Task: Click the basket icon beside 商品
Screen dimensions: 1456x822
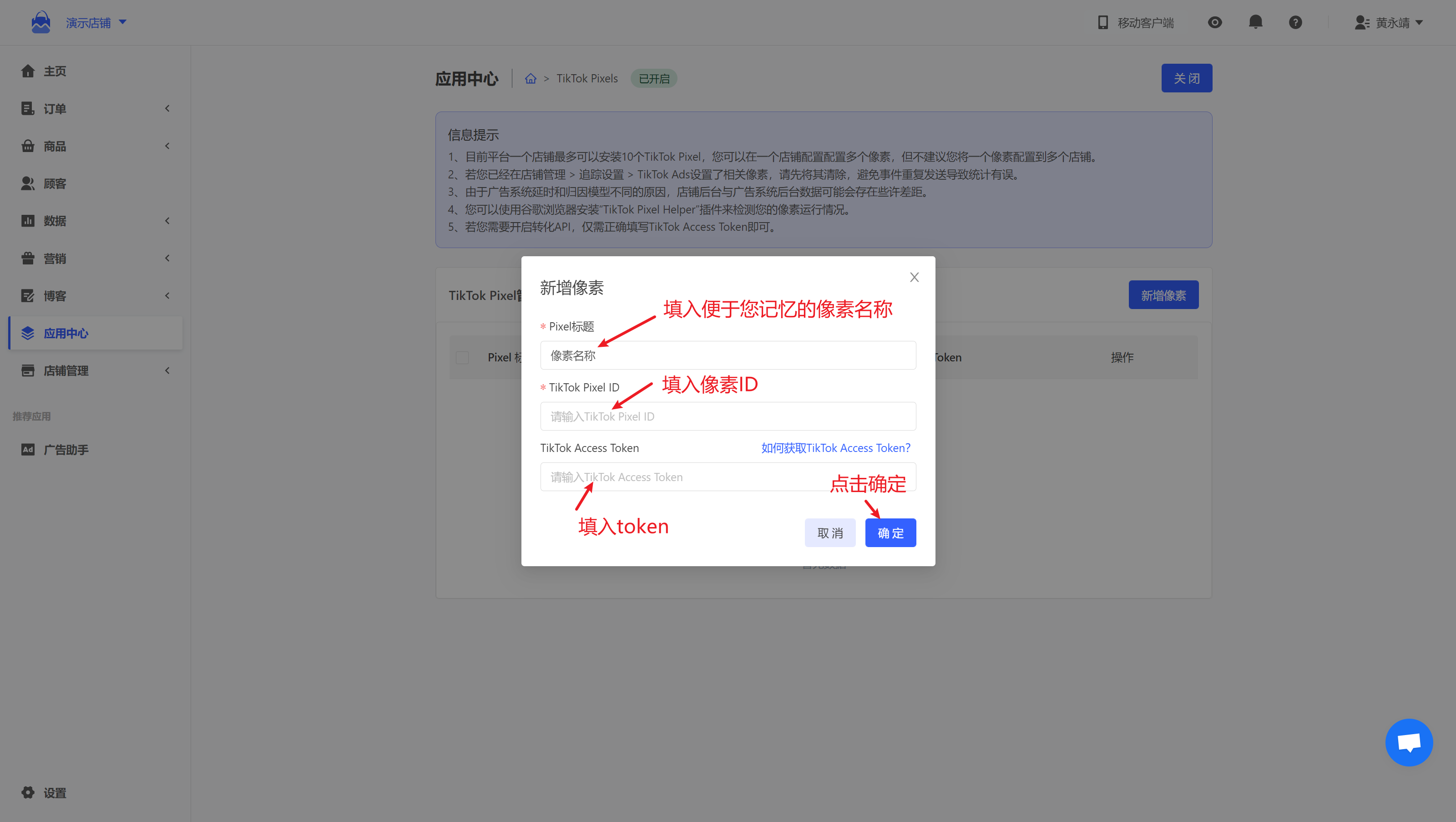Action: tap(28, 146)
